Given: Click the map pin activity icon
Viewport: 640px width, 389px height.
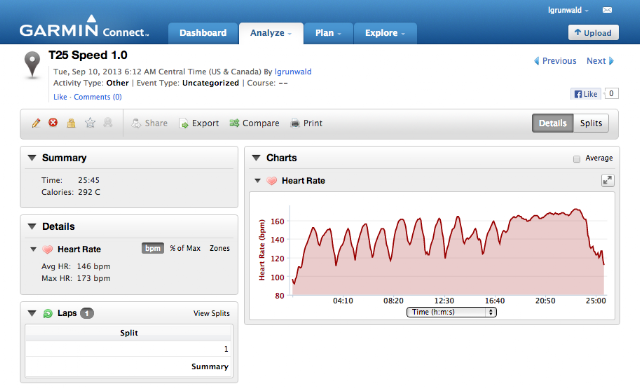Looking at the screenshot, I should (32, 64).
